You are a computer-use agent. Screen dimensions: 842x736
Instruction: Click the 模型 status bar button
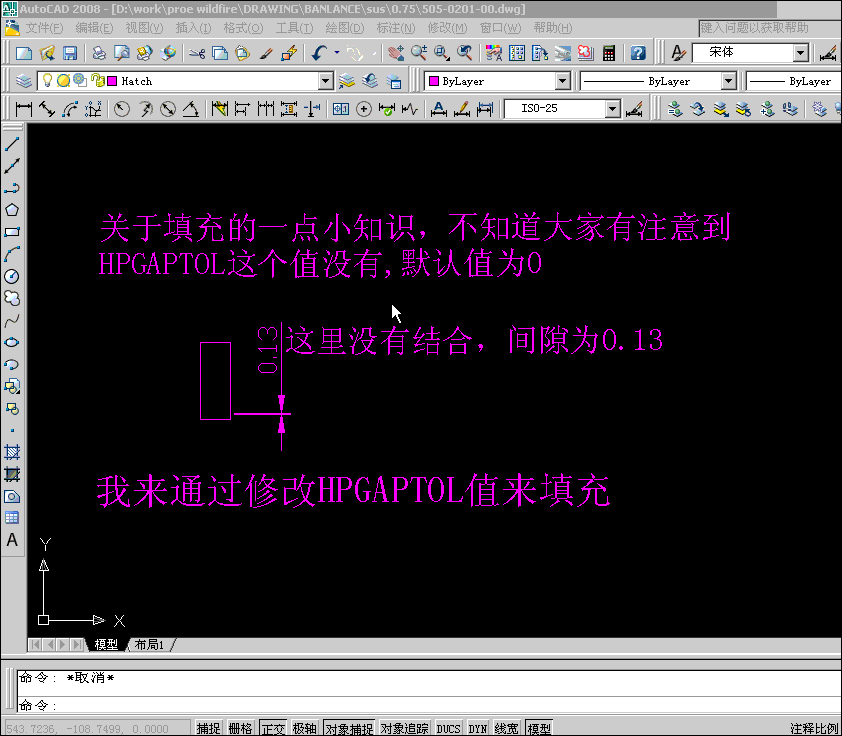click(539, 728)
